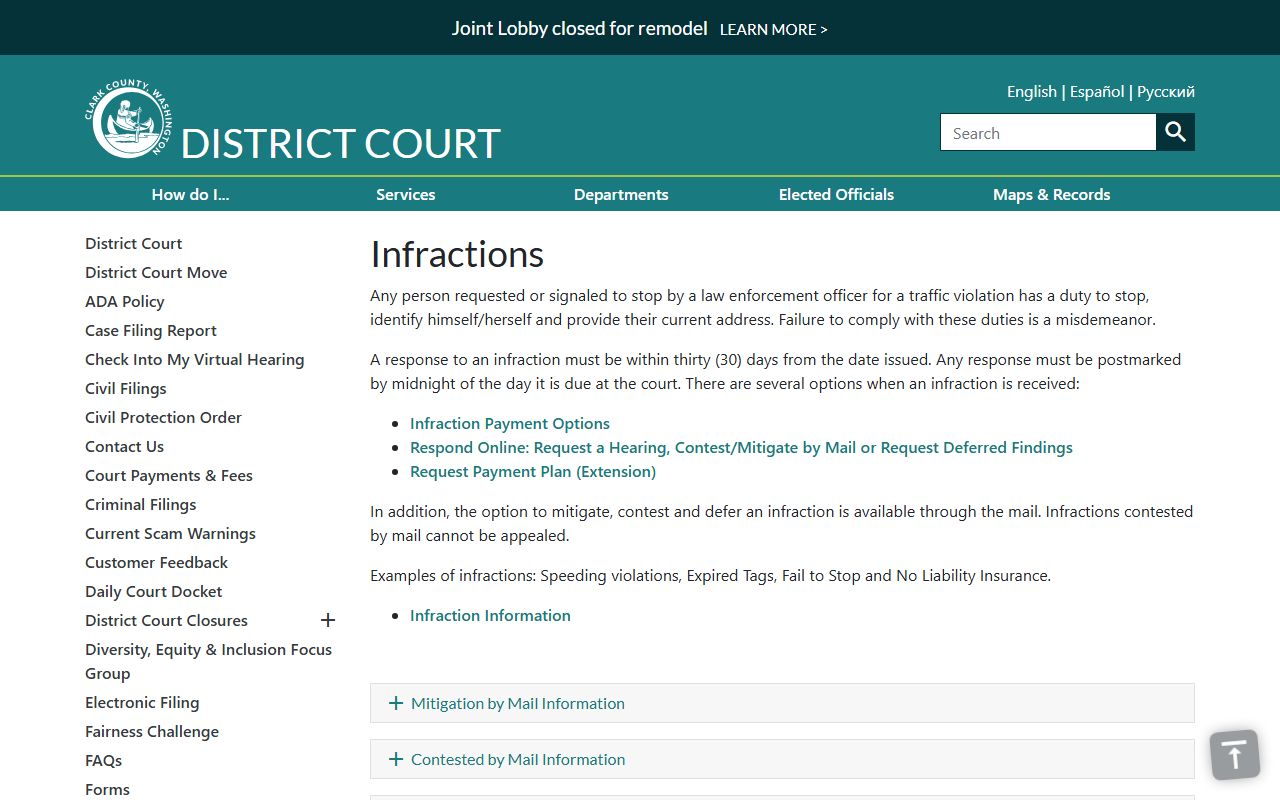
Task: Switch language to English
Action: (x=1032, y=91)
